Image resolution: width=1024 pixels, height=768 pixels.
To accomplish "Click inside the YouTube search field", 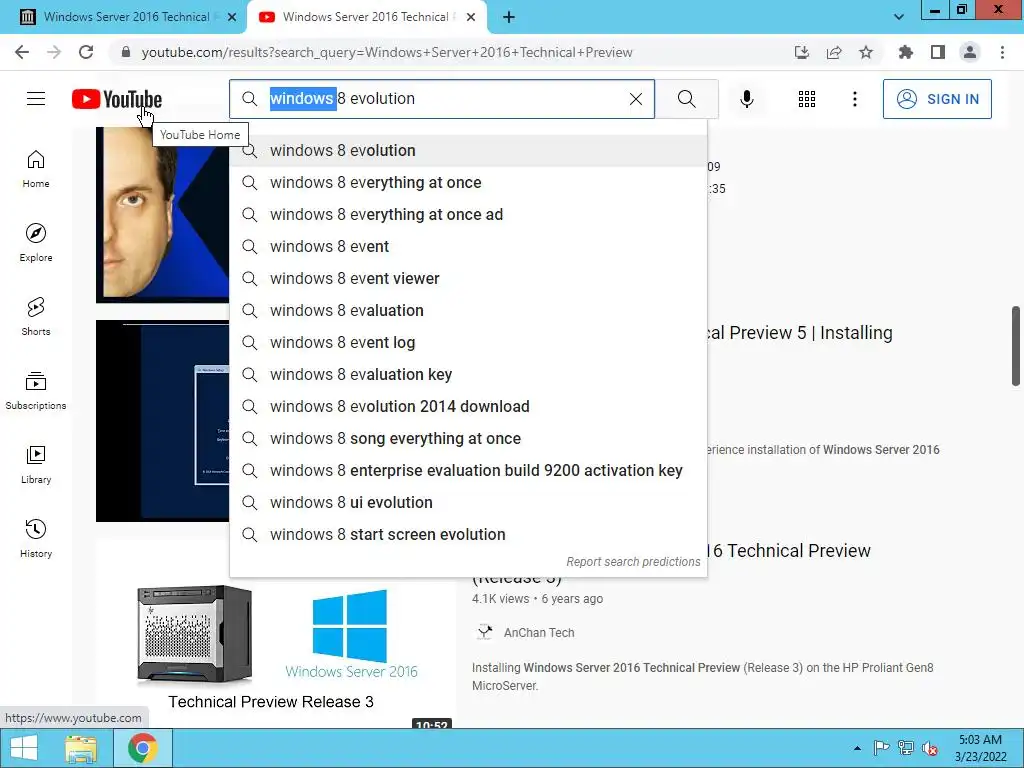I will (441, 99).
